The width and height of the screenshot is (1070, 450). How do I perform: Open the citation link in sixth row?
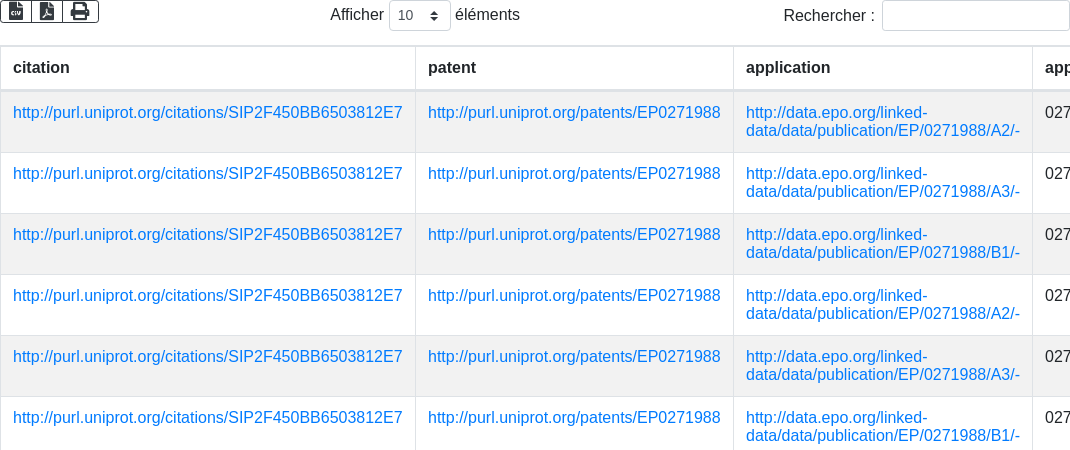[207, 417]
